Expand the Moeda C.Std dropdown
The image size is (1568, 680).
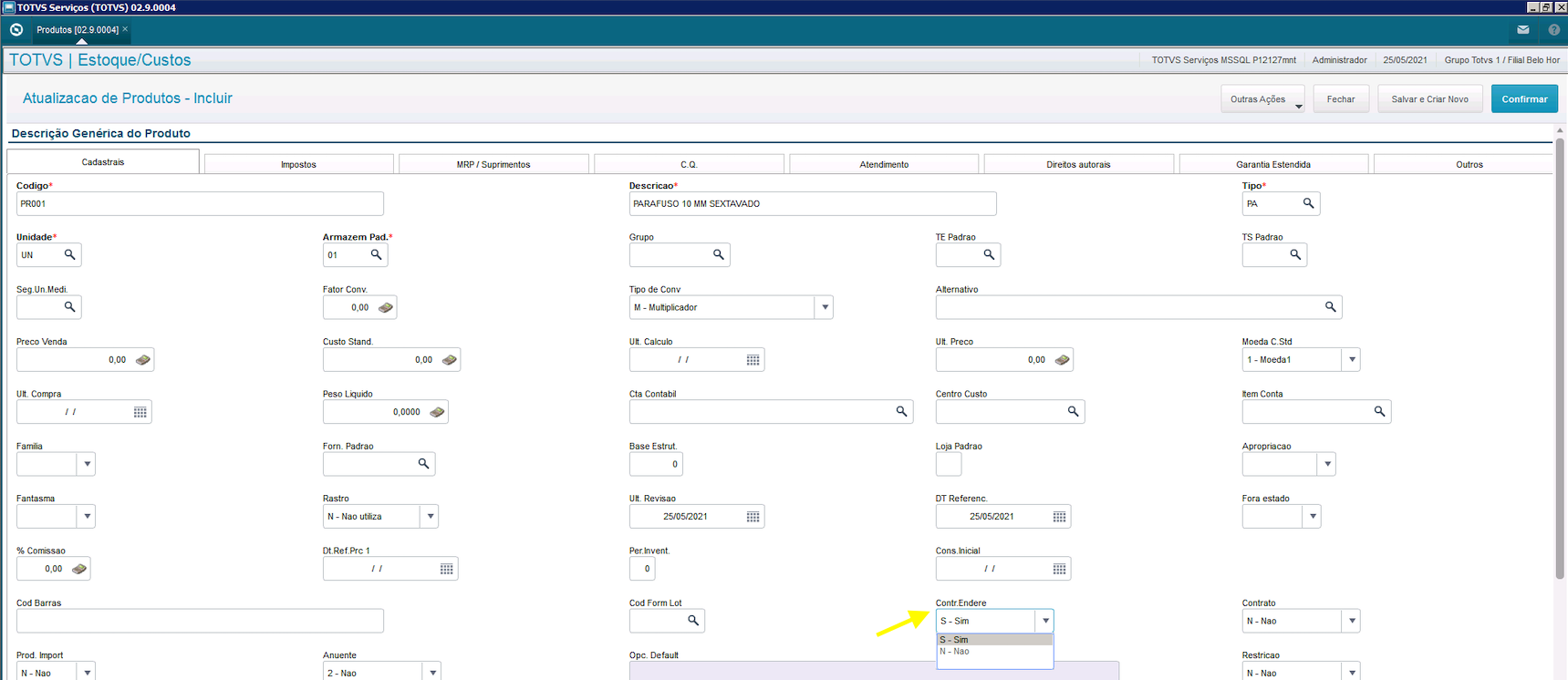click(x=1352, y=360)
